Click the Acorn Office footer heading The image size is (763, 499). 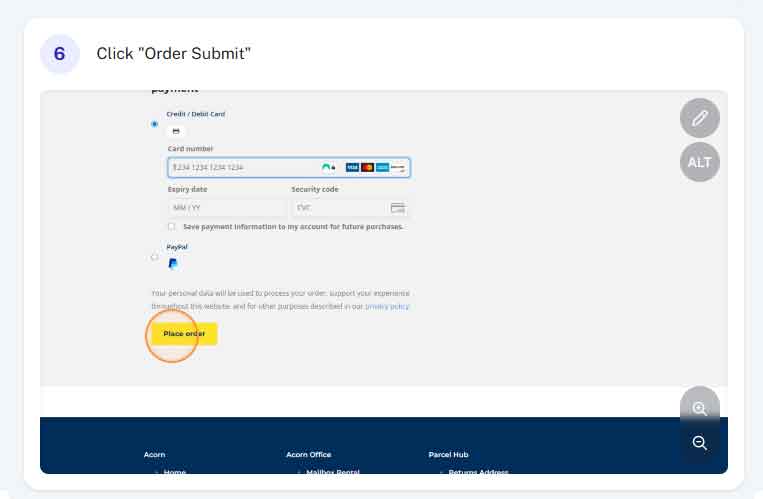click(x=309, y=454)
